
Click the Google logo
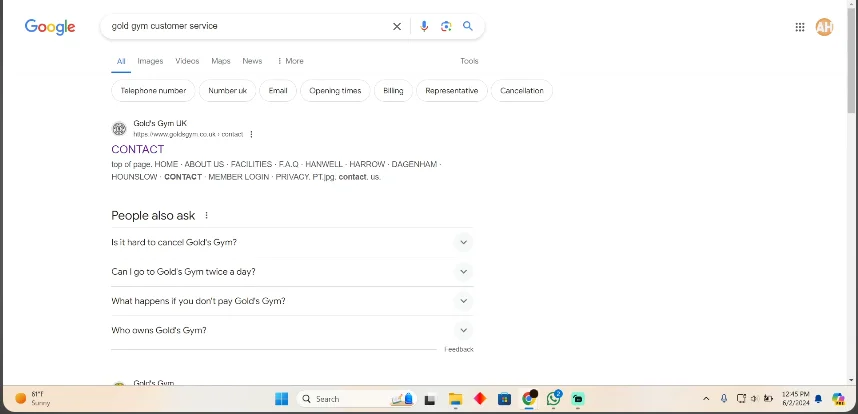(50, 27)
